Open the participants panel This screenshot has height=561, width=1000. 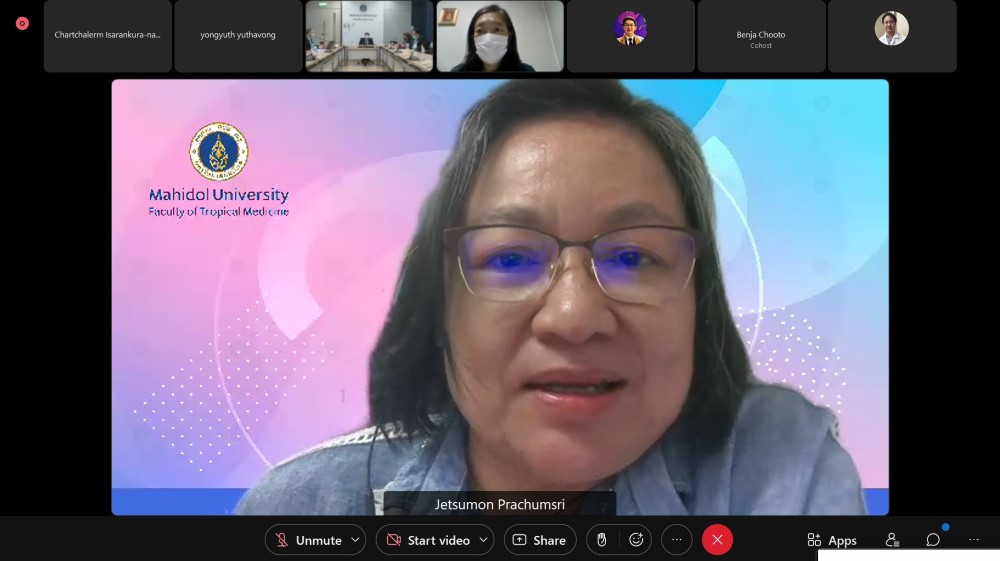click(892, 540)
